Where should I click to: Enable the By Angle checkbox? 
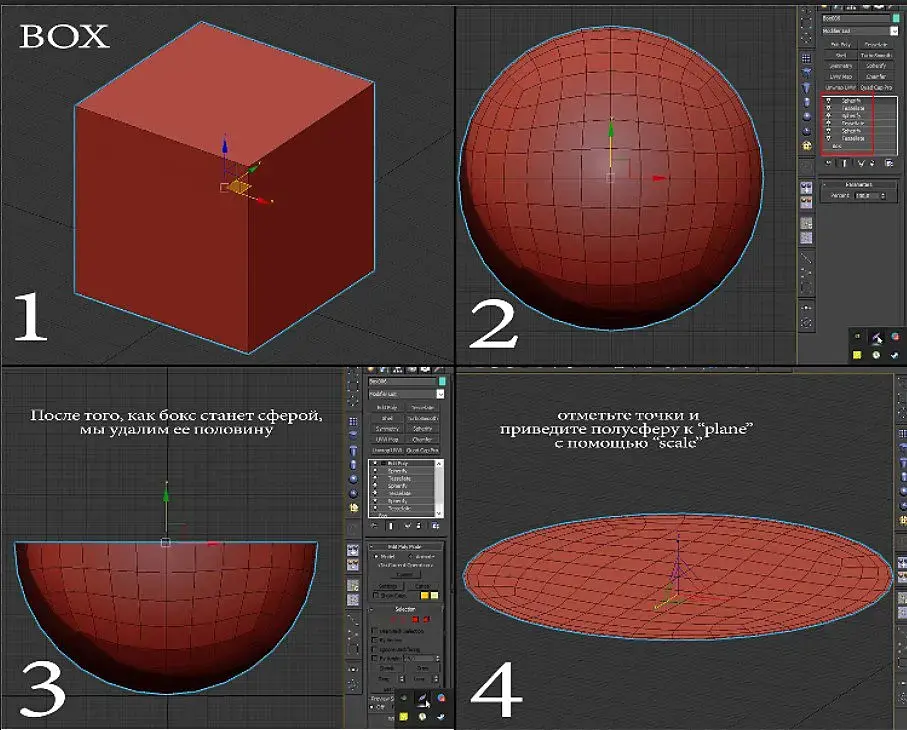pos(374,658)
